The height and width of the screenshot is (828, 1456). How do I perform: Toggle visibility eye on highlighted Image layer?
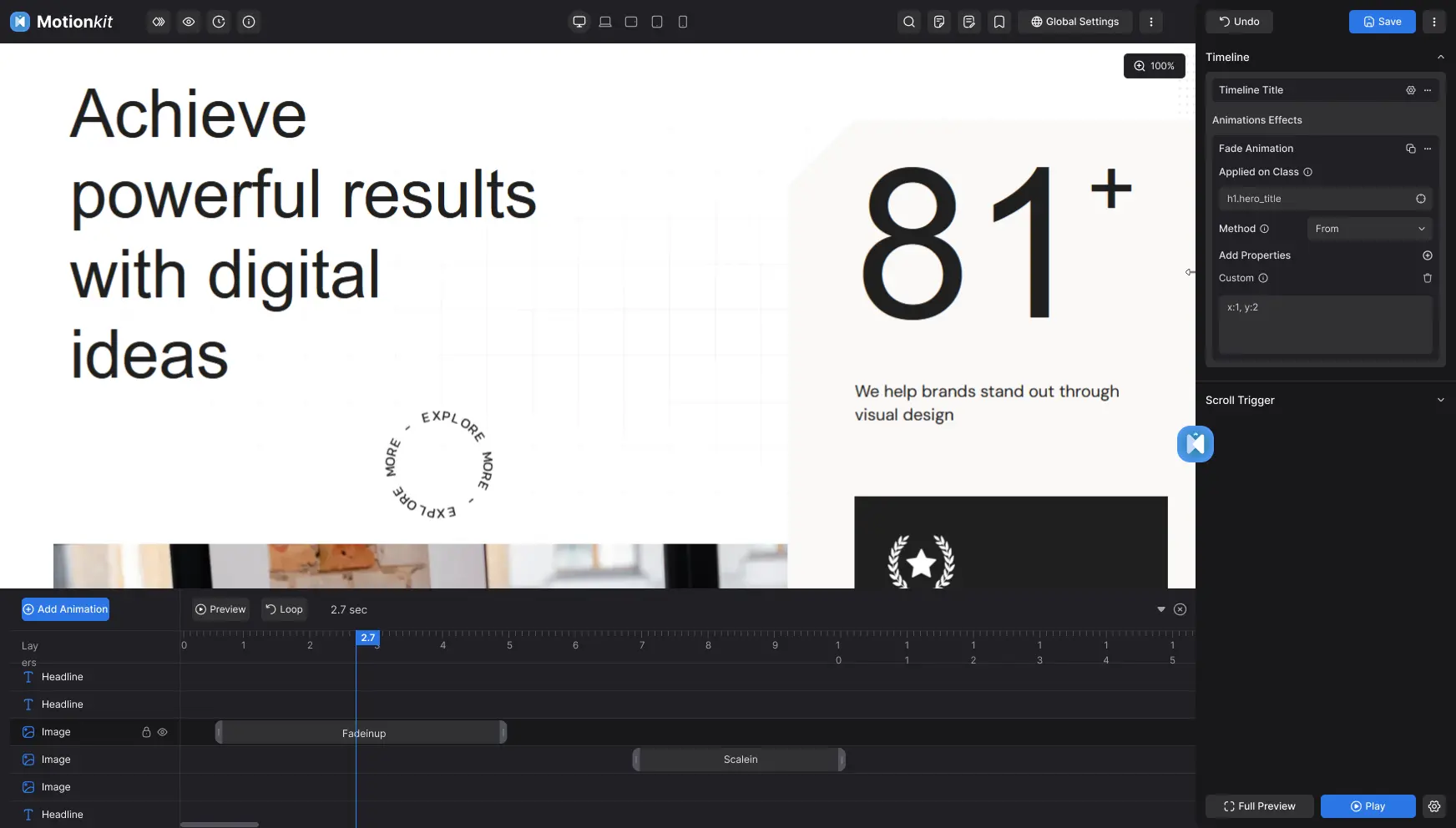[x=163, y=732]
